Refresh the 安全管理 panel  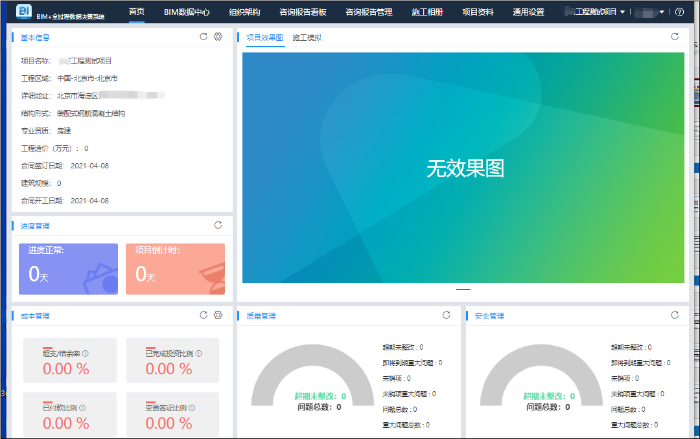click(x=675, y=315)
